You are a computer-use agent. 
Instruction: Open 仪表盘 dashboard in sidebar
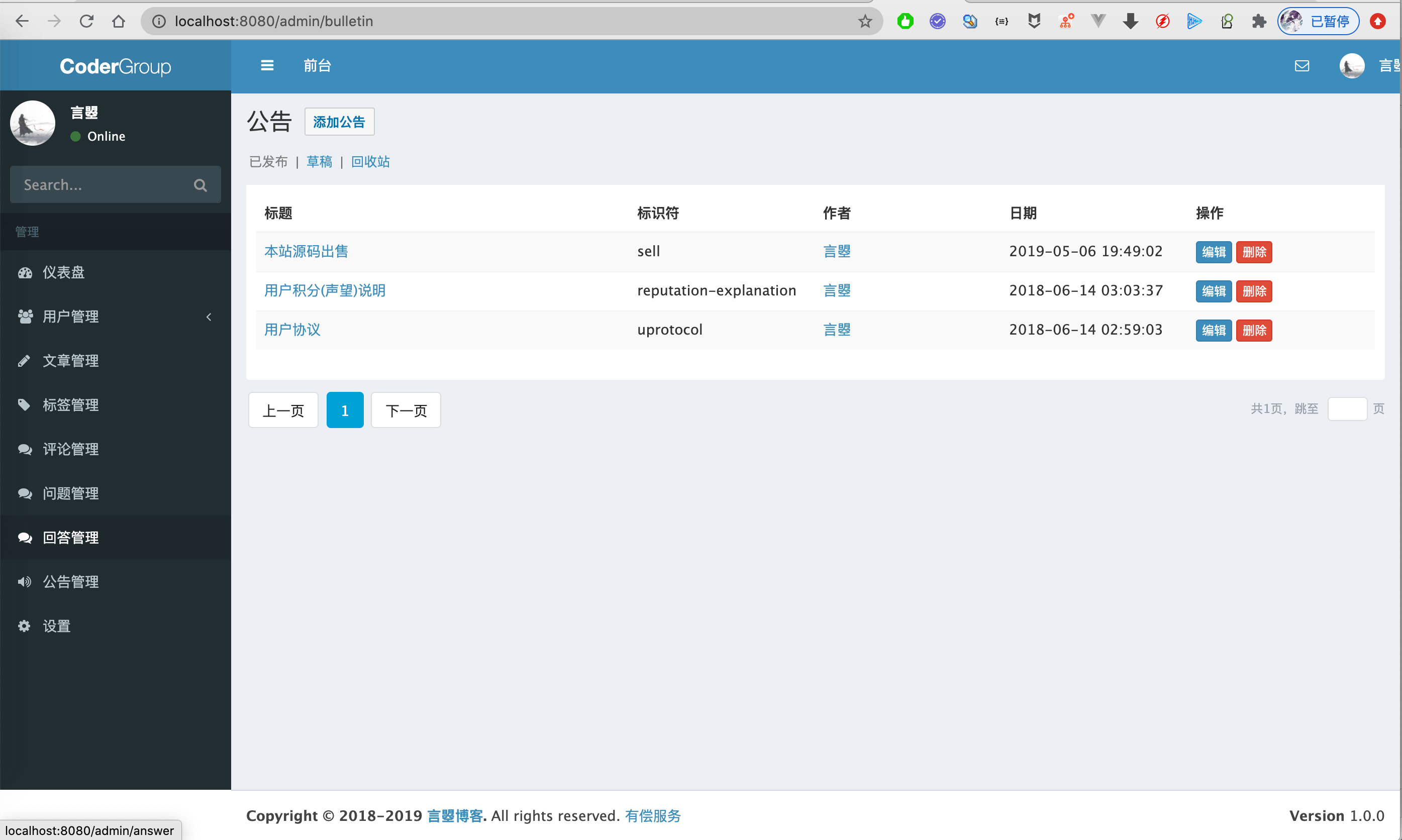pos(63,272)
